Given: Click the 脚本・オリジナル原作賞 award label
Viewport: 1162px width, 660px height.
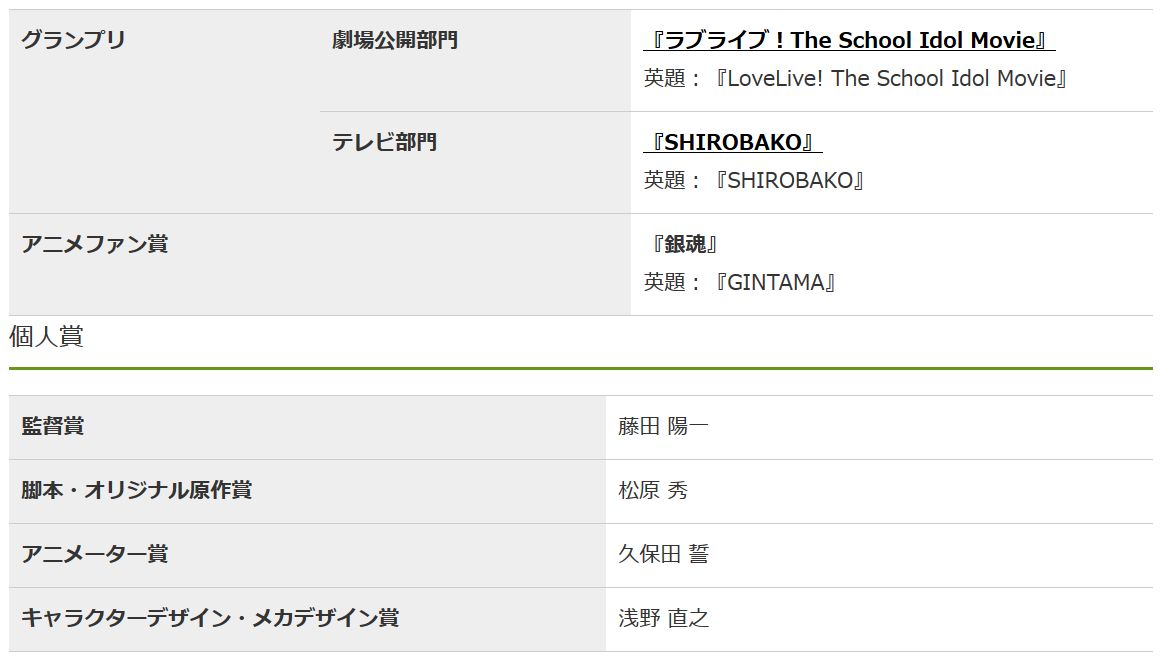Looking at the screenshot, I should coord(137,490).
